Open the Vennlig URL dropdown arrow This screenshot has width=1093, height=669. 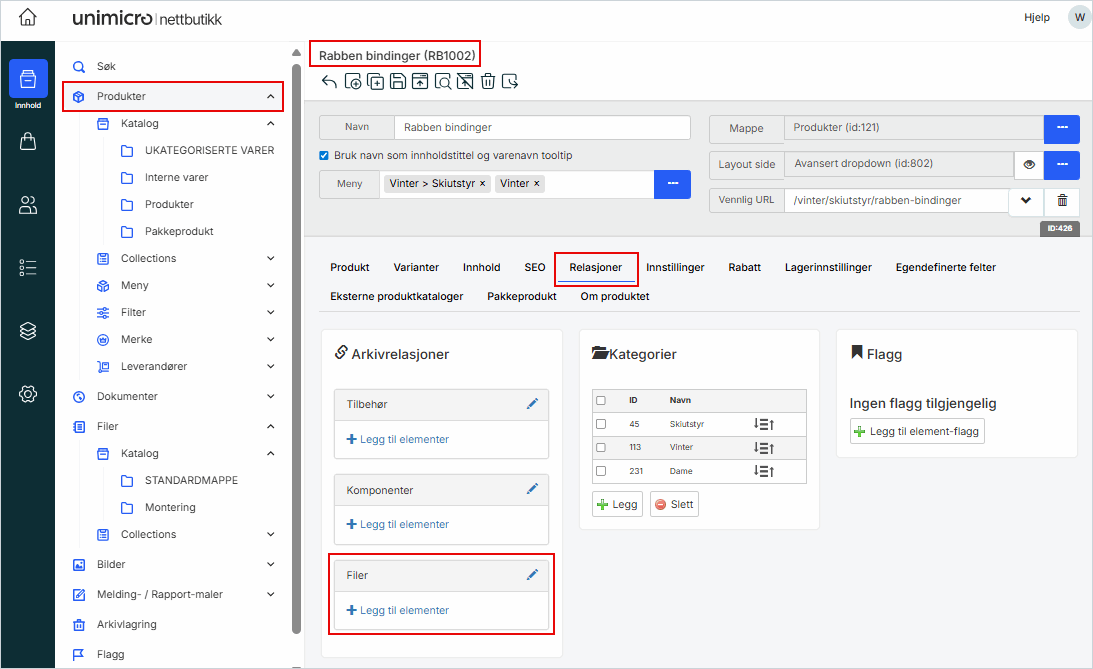tap(1025, 200)
